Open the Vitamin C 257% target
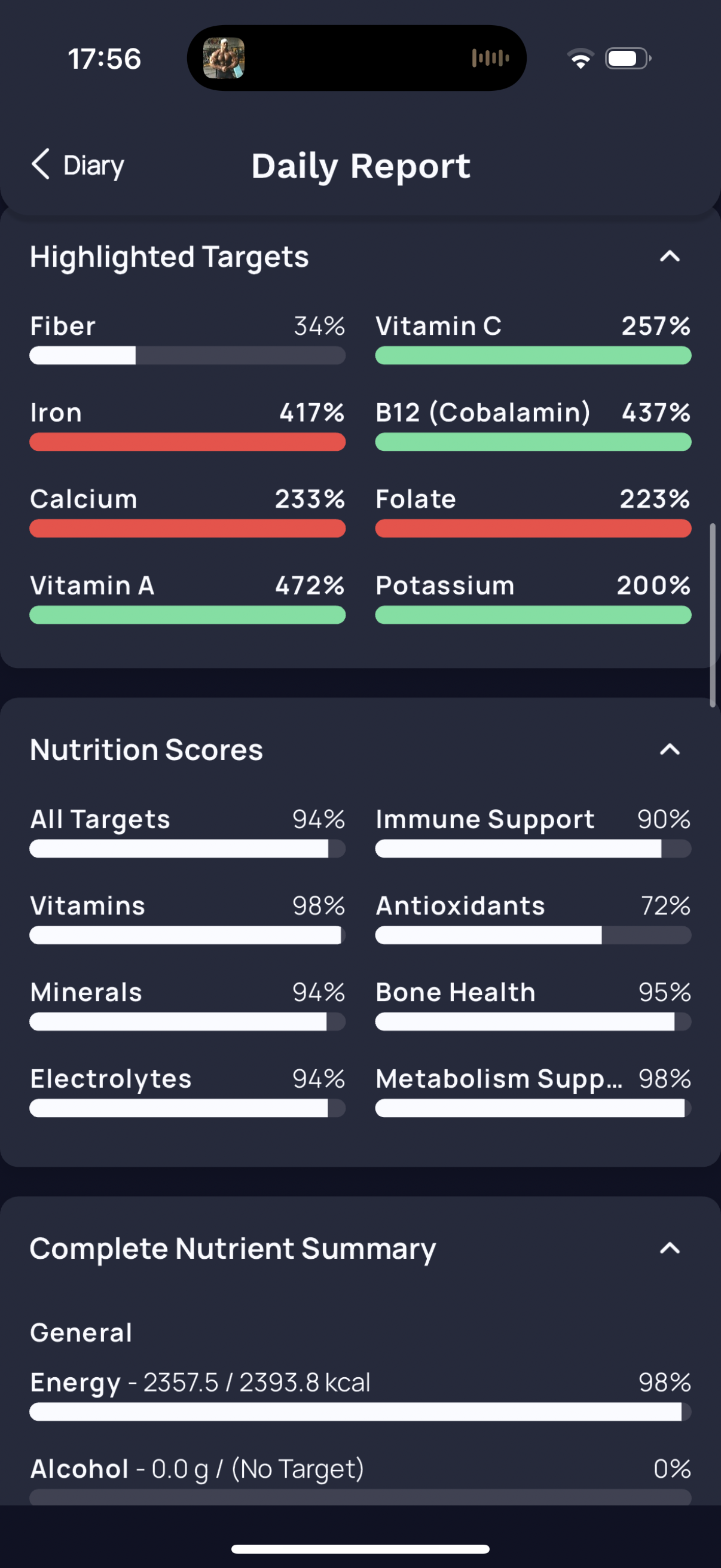The image size is (721, 1568). 533,338
